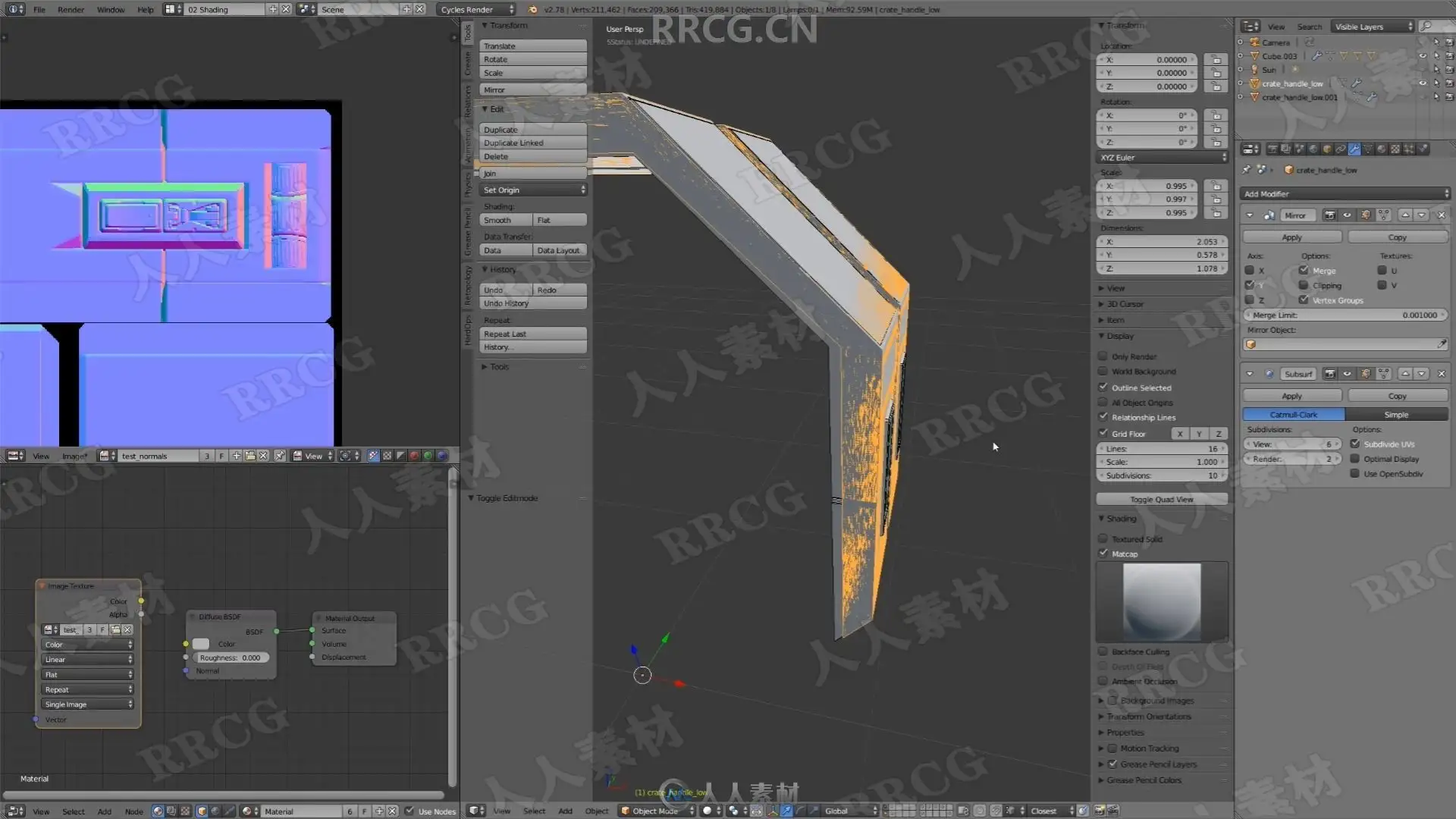
Task: Open the XYZ Euler rotation mode dropdown
Action: (1161, 158)
